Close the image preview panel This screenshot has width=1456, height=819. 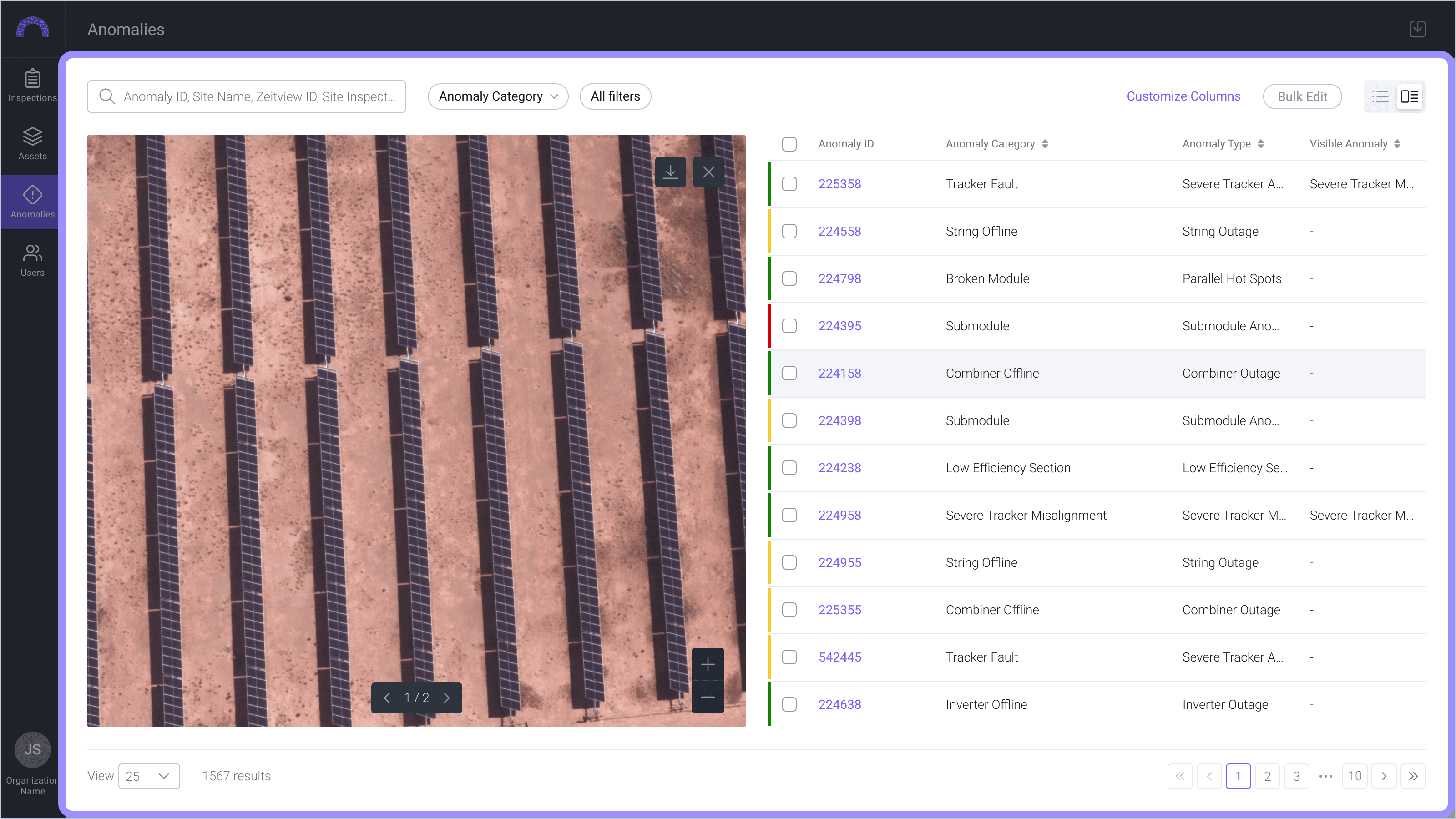(x=708, y=172)
